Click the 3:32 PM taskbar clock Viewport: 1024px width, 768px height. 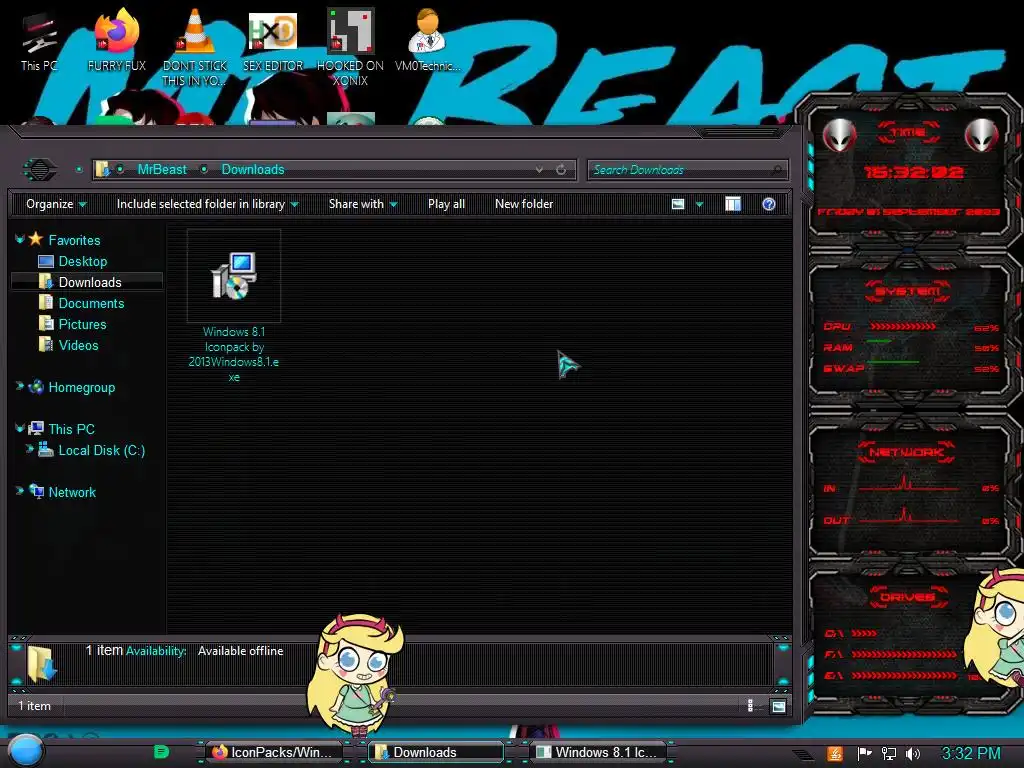coord(970,754)
